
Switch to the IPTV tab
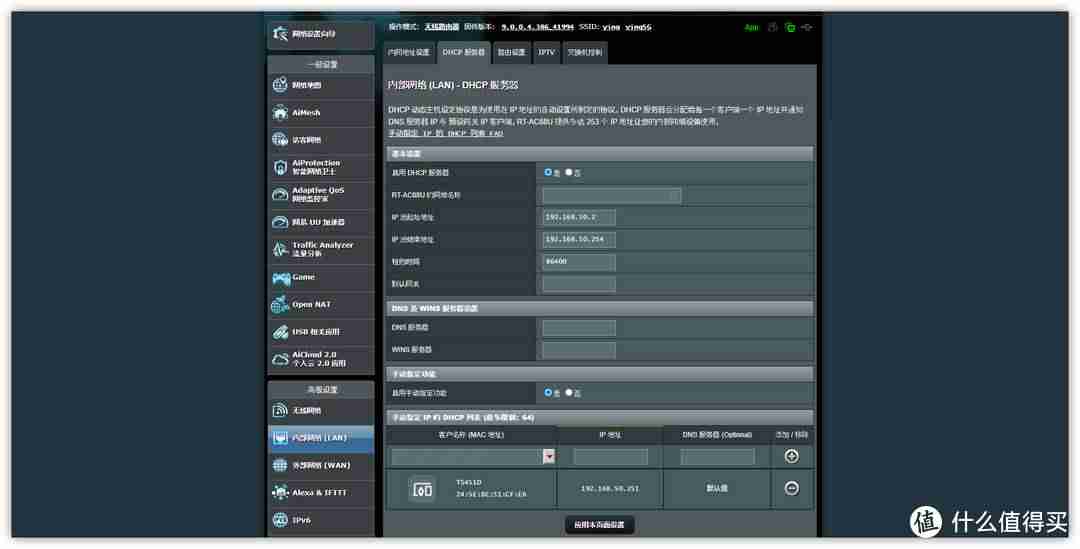(x=546, y=52)
